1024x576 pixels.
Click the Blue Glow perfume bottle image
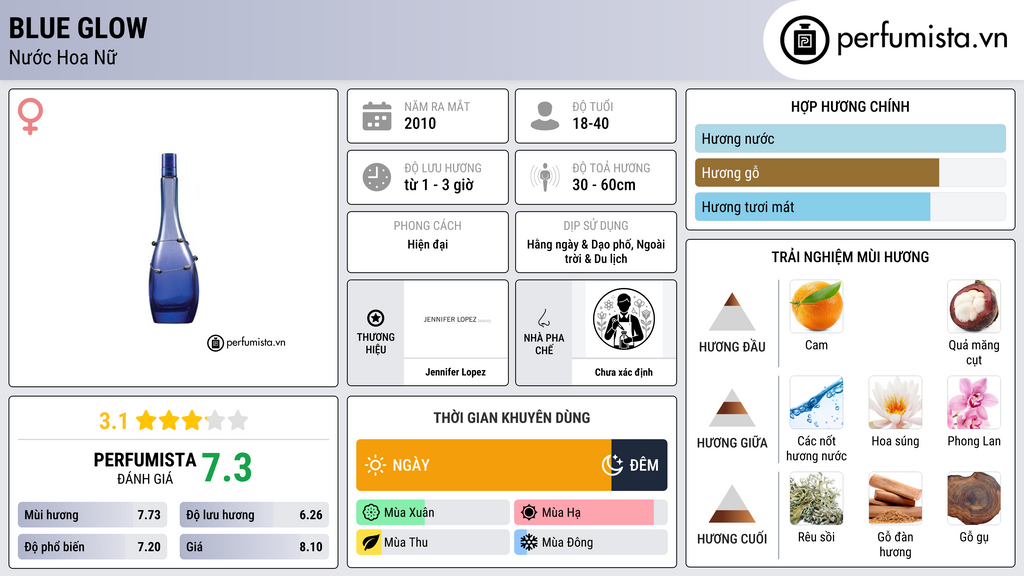pyautogui.click(x=173, y=238)
